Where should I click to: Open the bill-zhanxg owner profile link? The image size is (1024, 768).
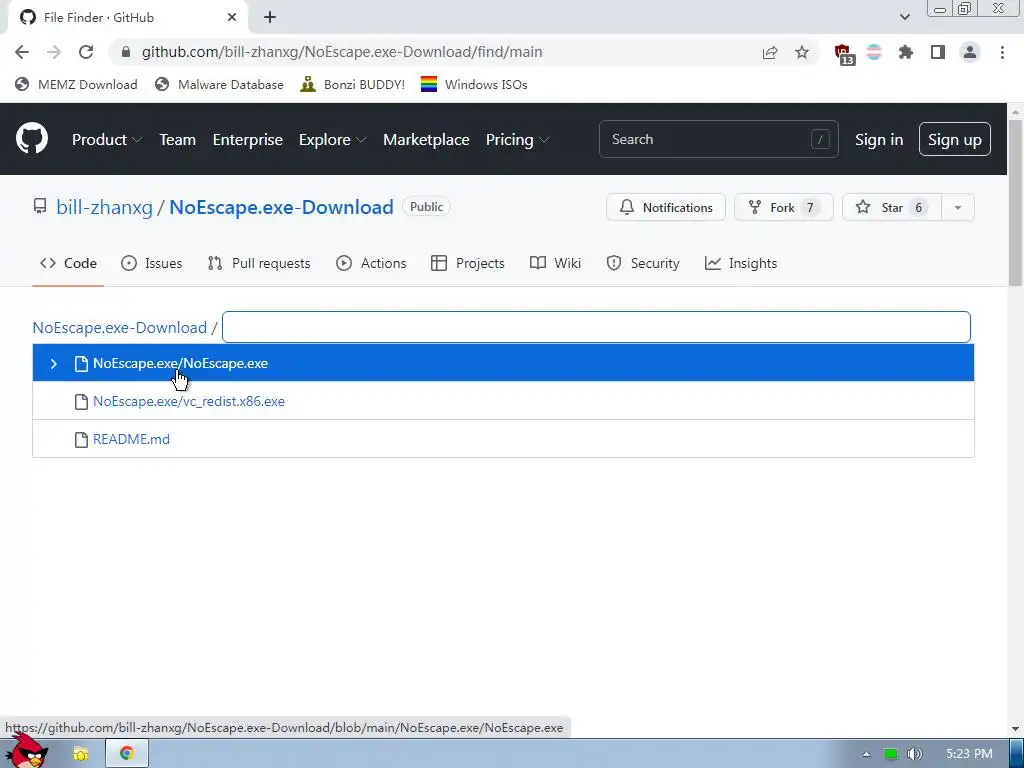coord(104,207)
